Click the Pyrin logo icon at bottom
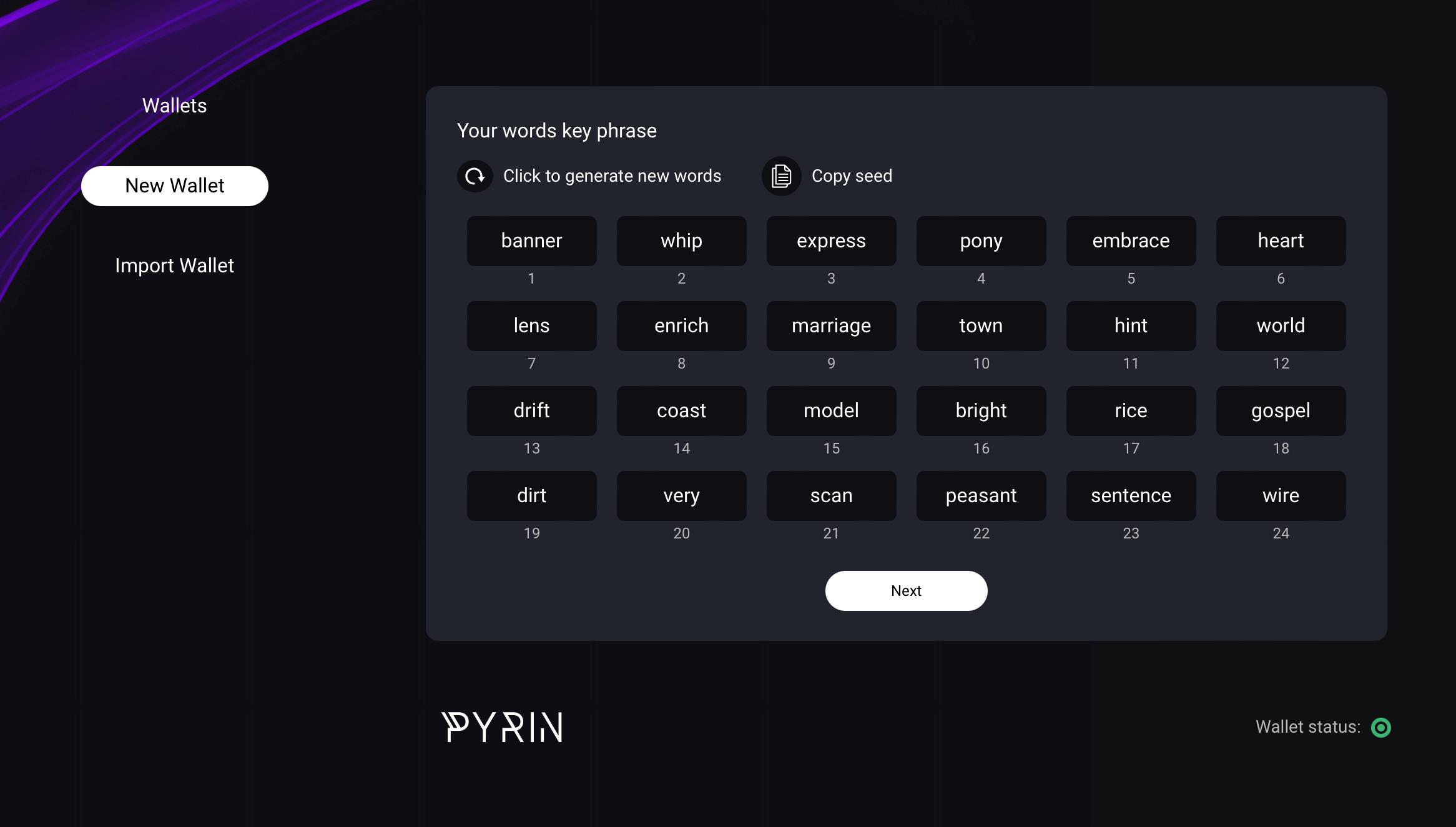This screenshot has width=1456, height=827. click(x=501, y=727)
